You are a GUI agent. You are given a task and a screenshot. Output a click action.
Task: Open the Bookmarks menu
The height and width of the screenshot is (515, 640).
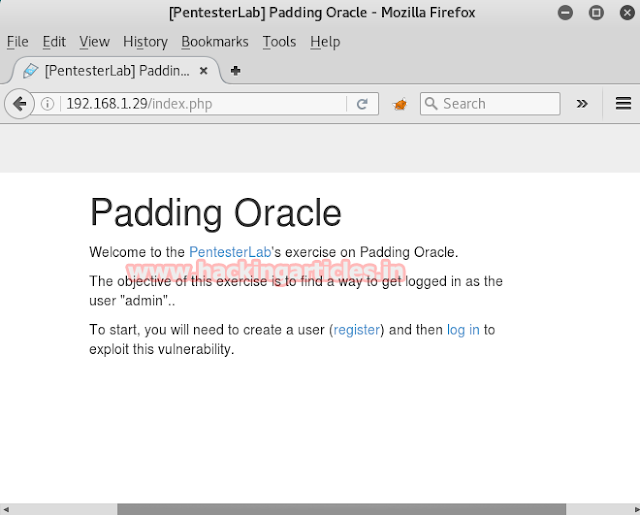215,42
